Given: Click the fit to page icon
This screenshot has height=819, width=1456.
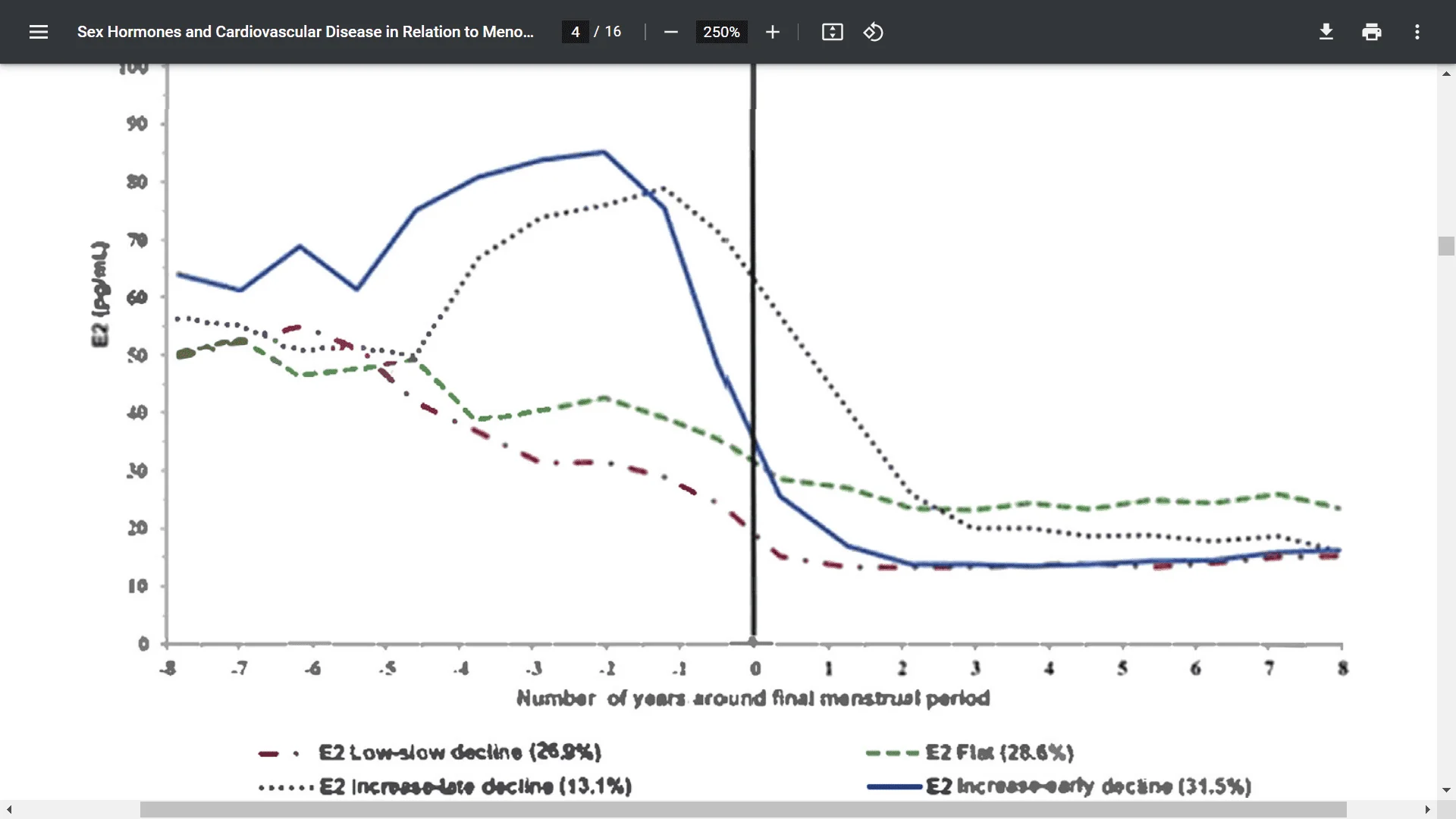Looking at the screenshot, I should click(x=832, y=32).
